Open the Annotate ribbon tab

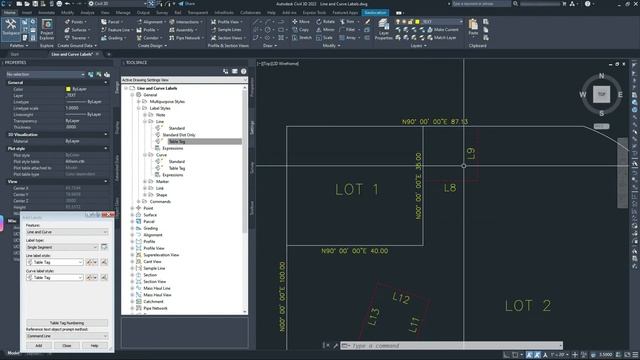pos(46,13)
